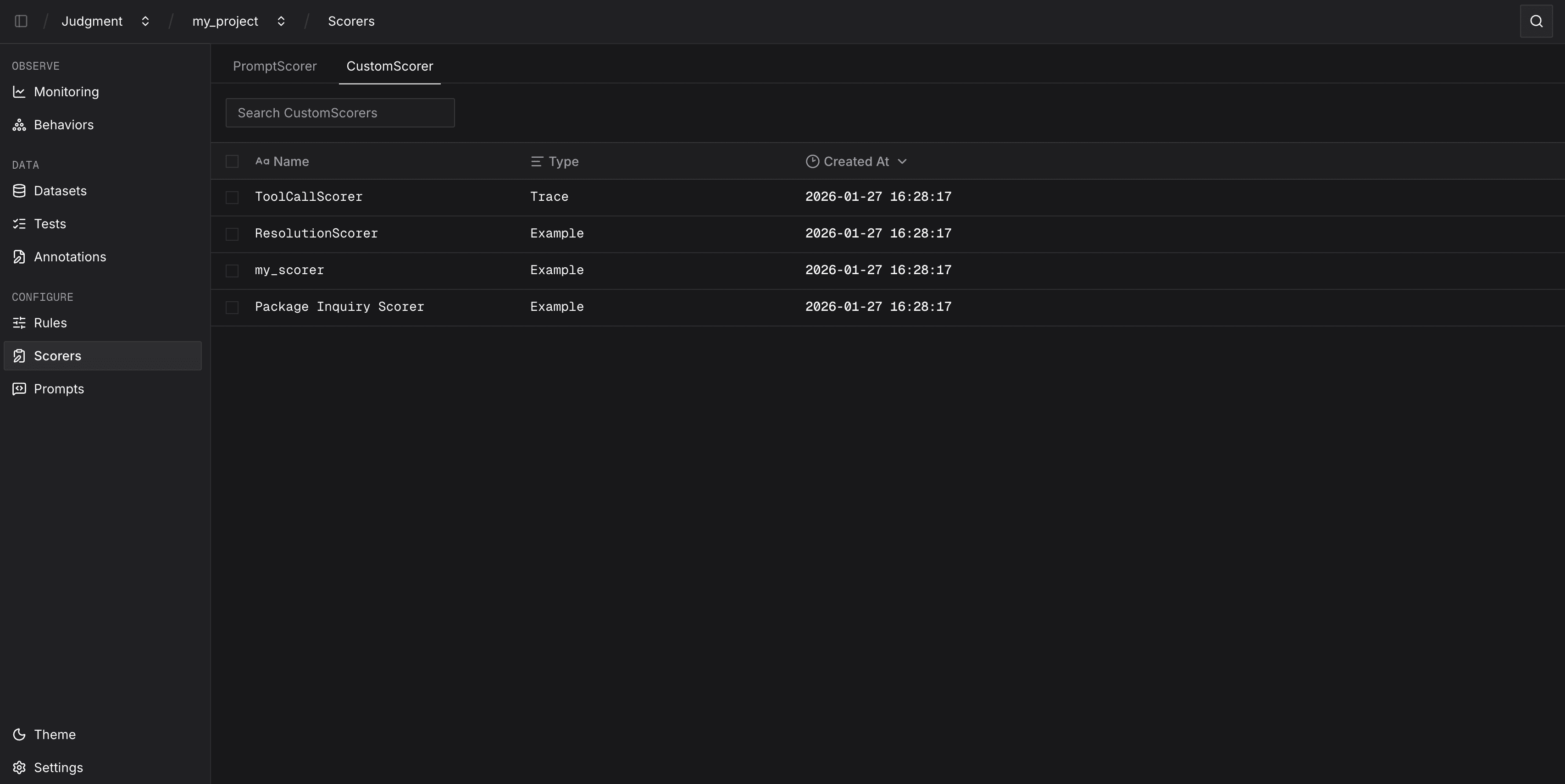The width and height of the screenshot is (1565, 784).
Task: Click the Scorers entry in Configure section
Action: pos(58,356)
